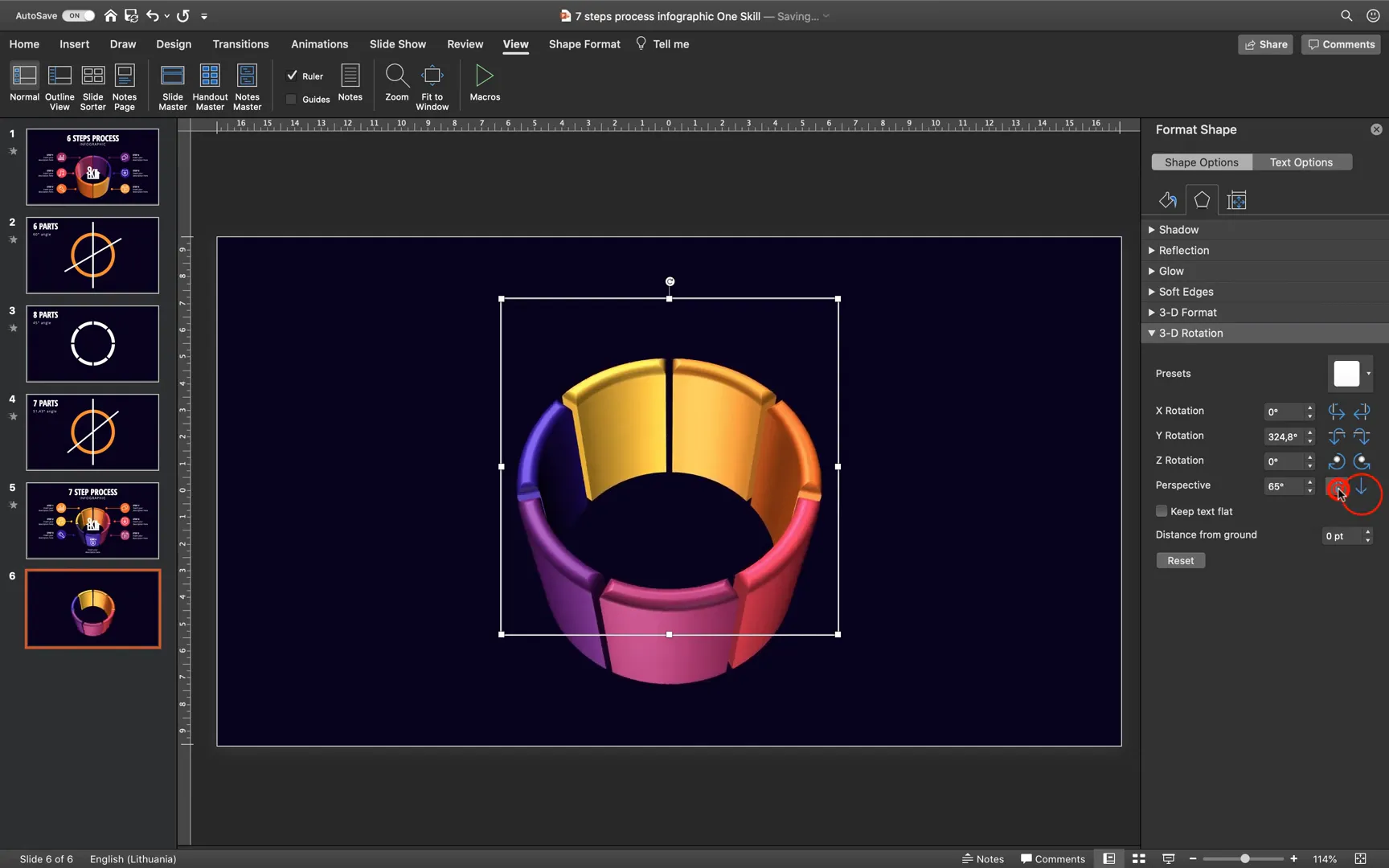Viewport: 1389px width, 868px height.
Task: Toggle the Guides checkbox
Action: pyautogui.click(x=290, y=99)
